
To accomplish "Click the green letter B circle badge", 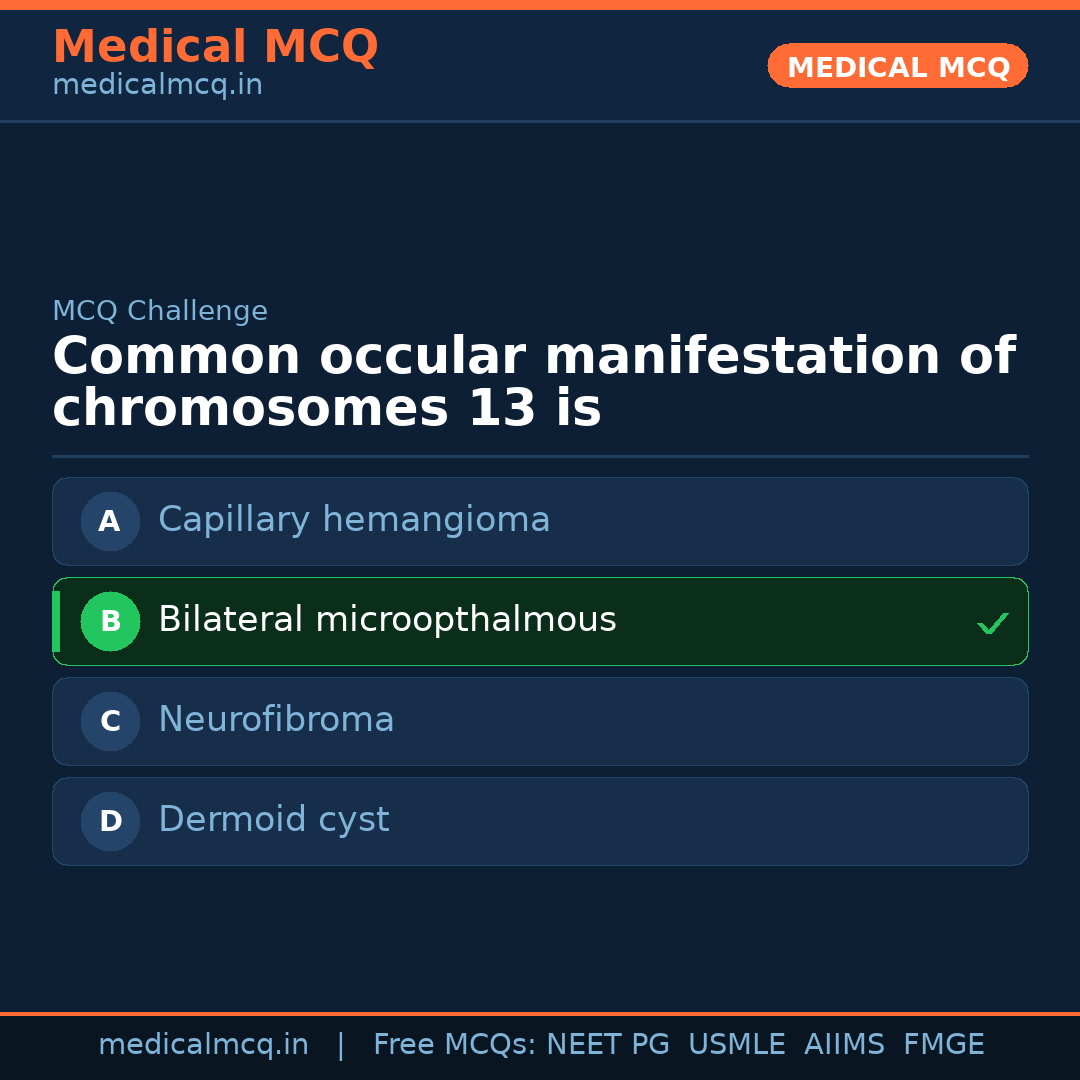I will click(110, 621).
